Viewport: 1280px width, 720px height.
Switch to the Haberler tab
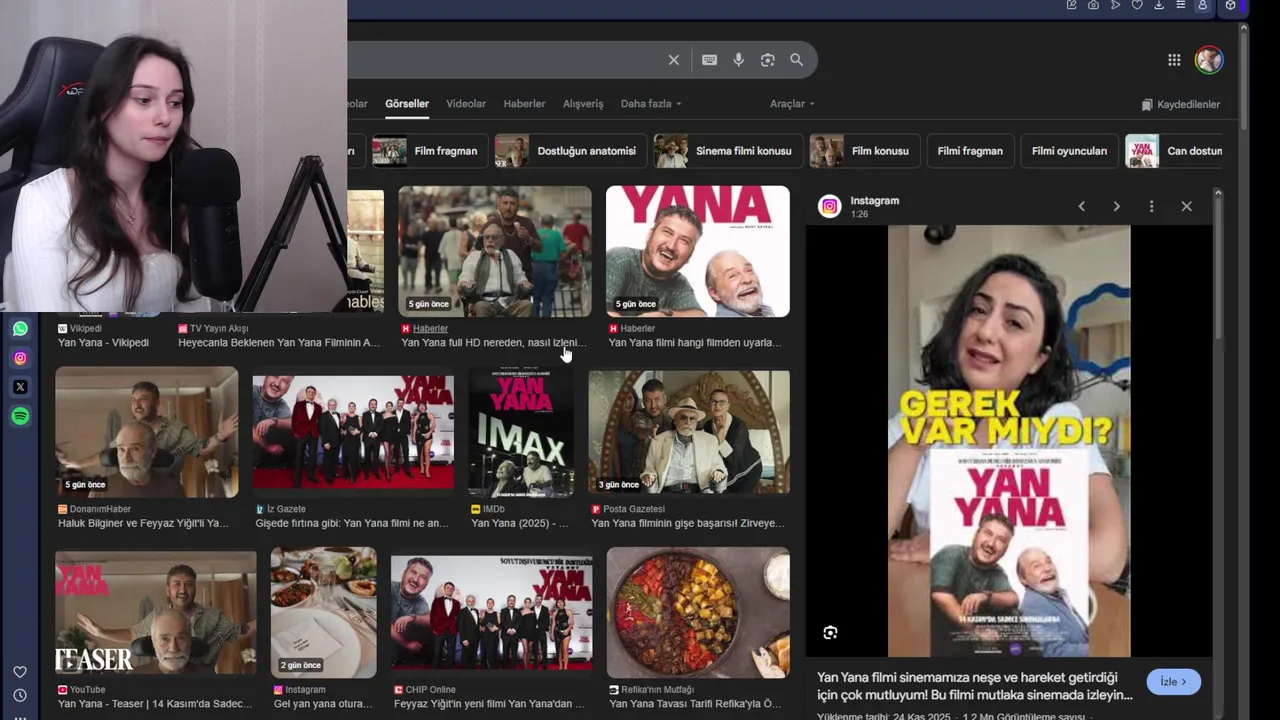coord(524,104)
